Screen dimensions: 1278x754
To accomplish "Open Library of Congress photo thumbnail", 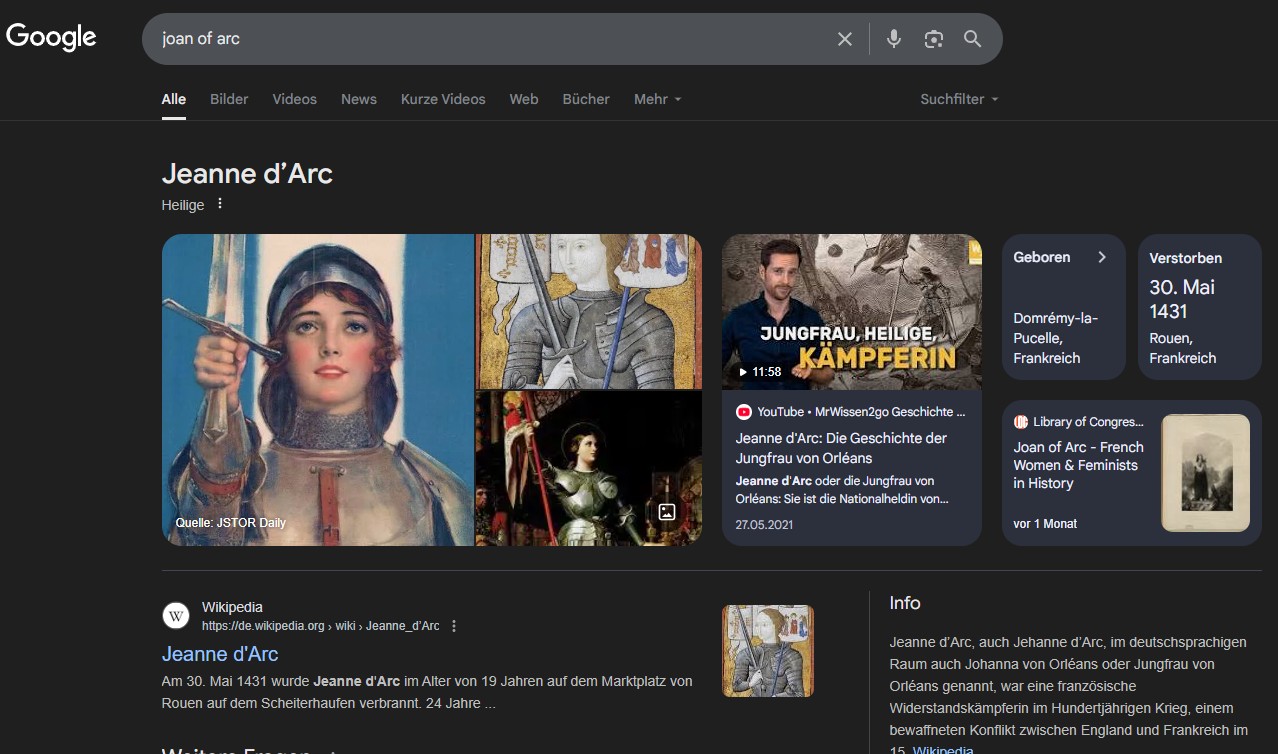I will coord(1205,472).
